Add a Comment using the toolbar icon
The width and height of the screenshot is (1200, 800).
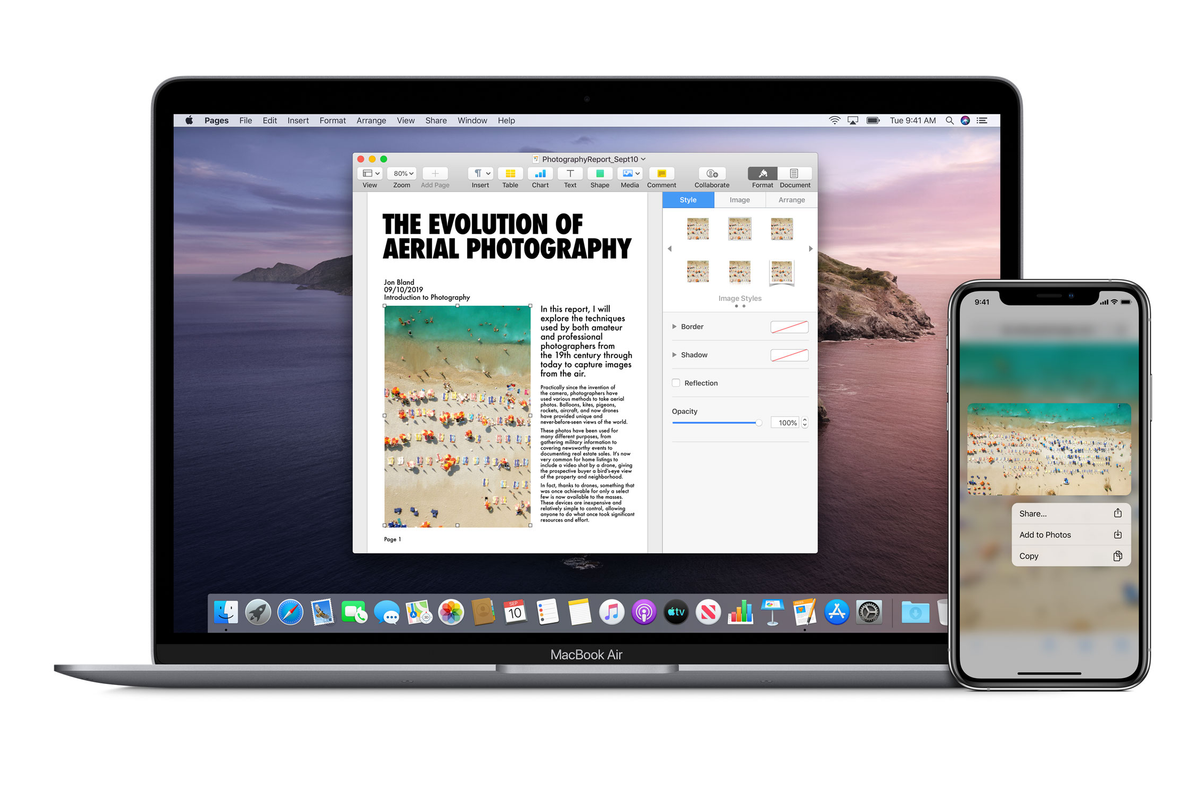[x=661, y=174]
